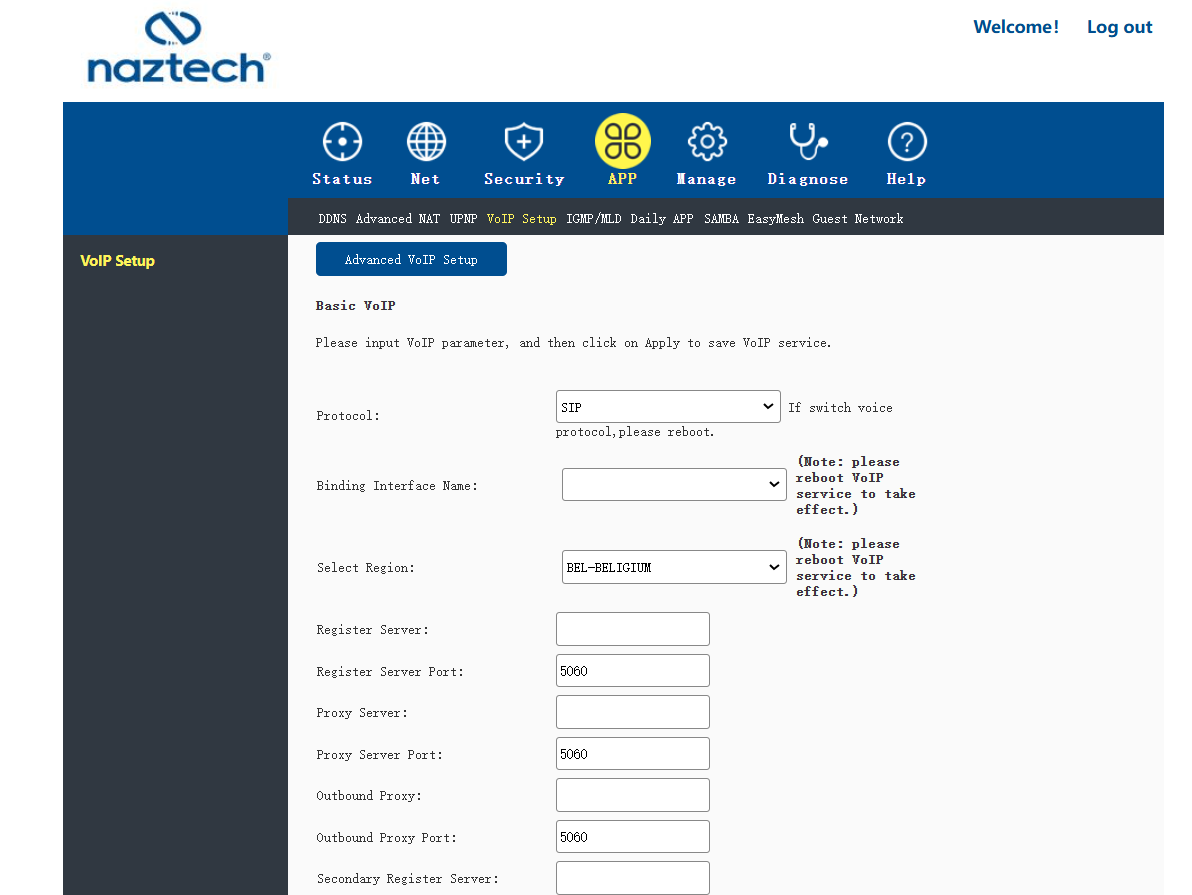The height and width of the screenshot is (895, 1192).
Task: Focus the Outbound Proxy input field
Action: click(632, 795)
